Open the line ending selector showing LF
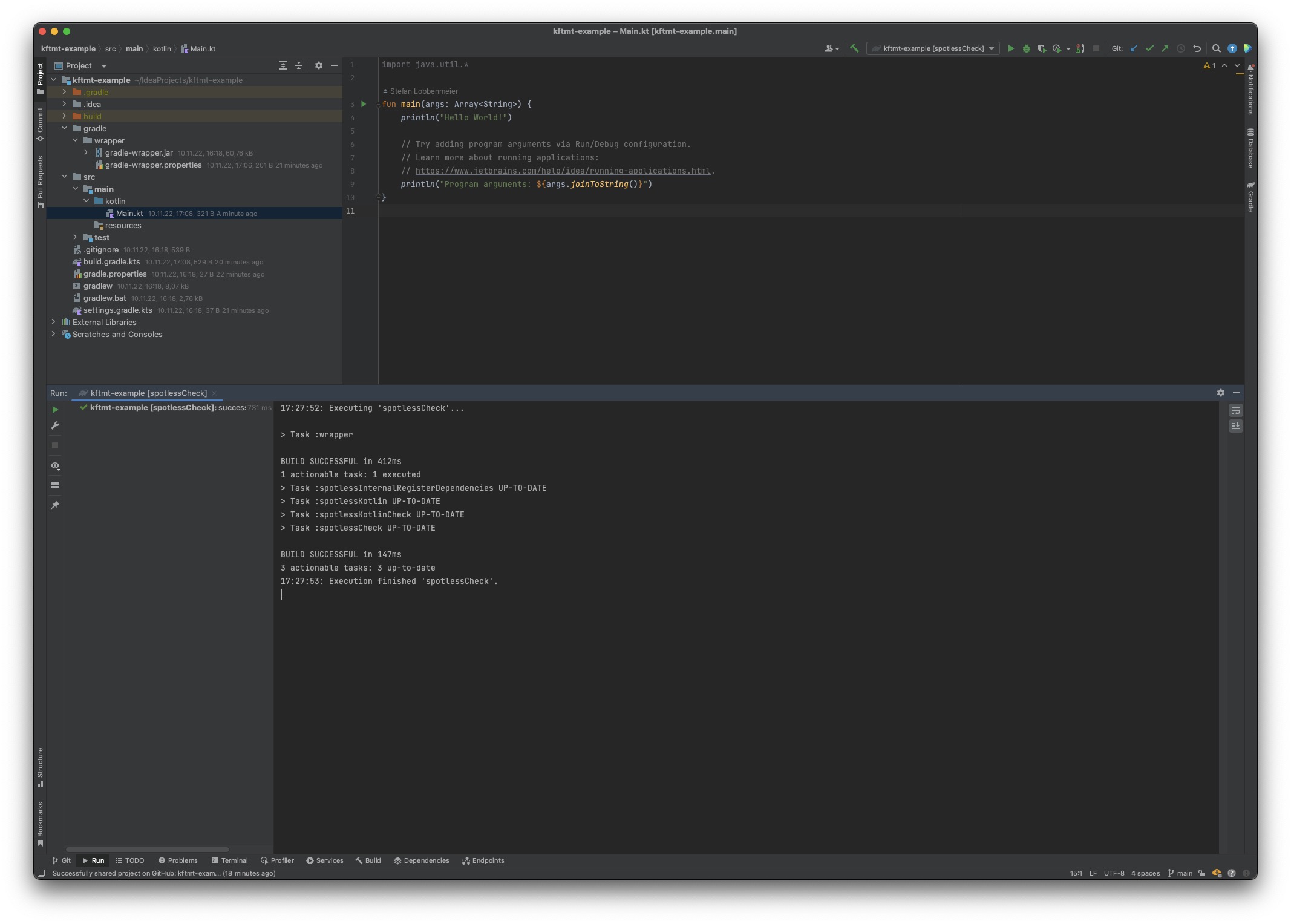Viewport: 1291px width, 924px height. pyautogui.click(x=1093, y=873)
